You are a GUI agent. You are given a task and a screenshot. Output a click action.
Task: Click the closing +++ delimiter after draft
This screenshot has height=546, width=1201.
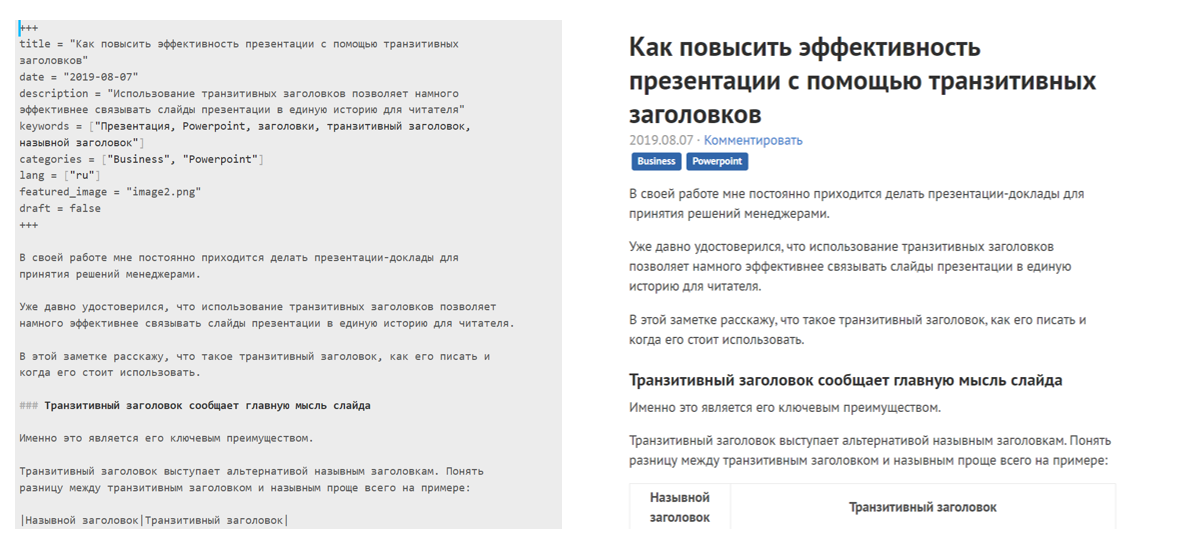[x=28, y=225]
